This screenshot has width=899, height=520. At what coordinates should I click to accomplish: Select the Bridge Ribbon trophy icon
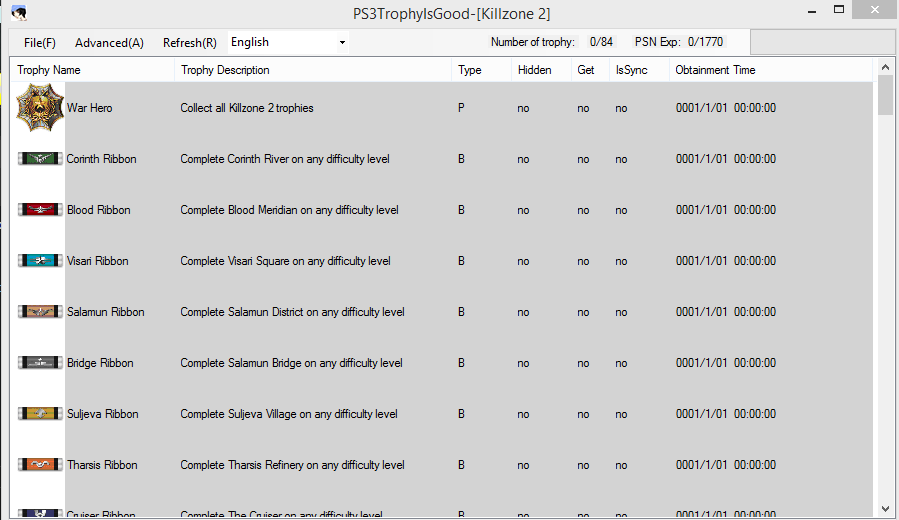pyautogui.click(x=40, y=363)
